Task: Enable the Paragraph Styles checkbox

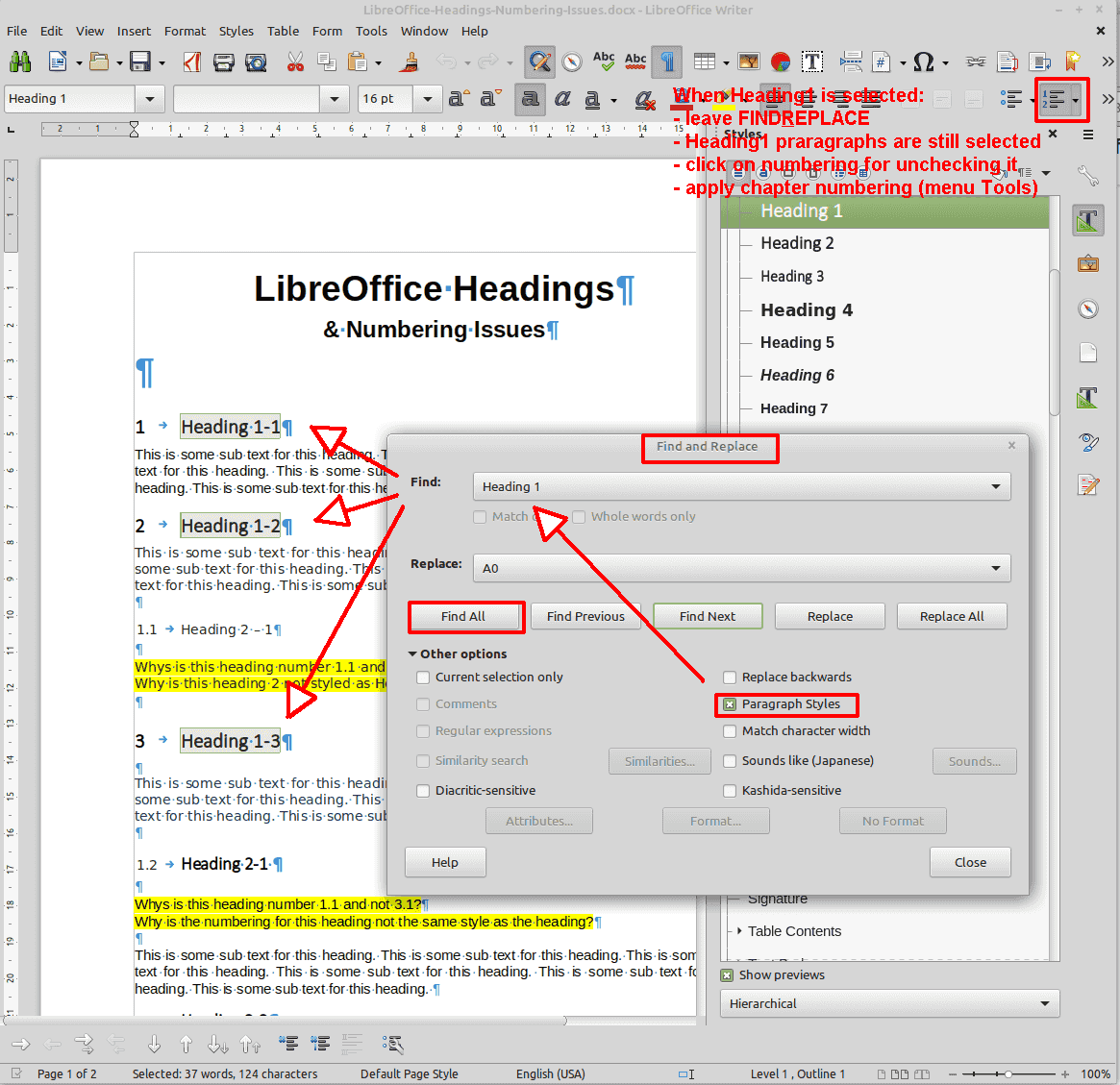Action: click(x=730, y=704)
